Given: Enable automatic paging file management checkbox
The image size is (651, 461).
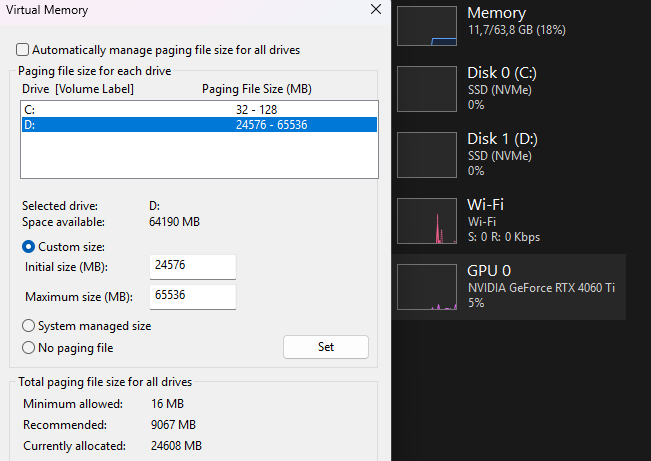Looking at the screenshot, I should 23,49.
